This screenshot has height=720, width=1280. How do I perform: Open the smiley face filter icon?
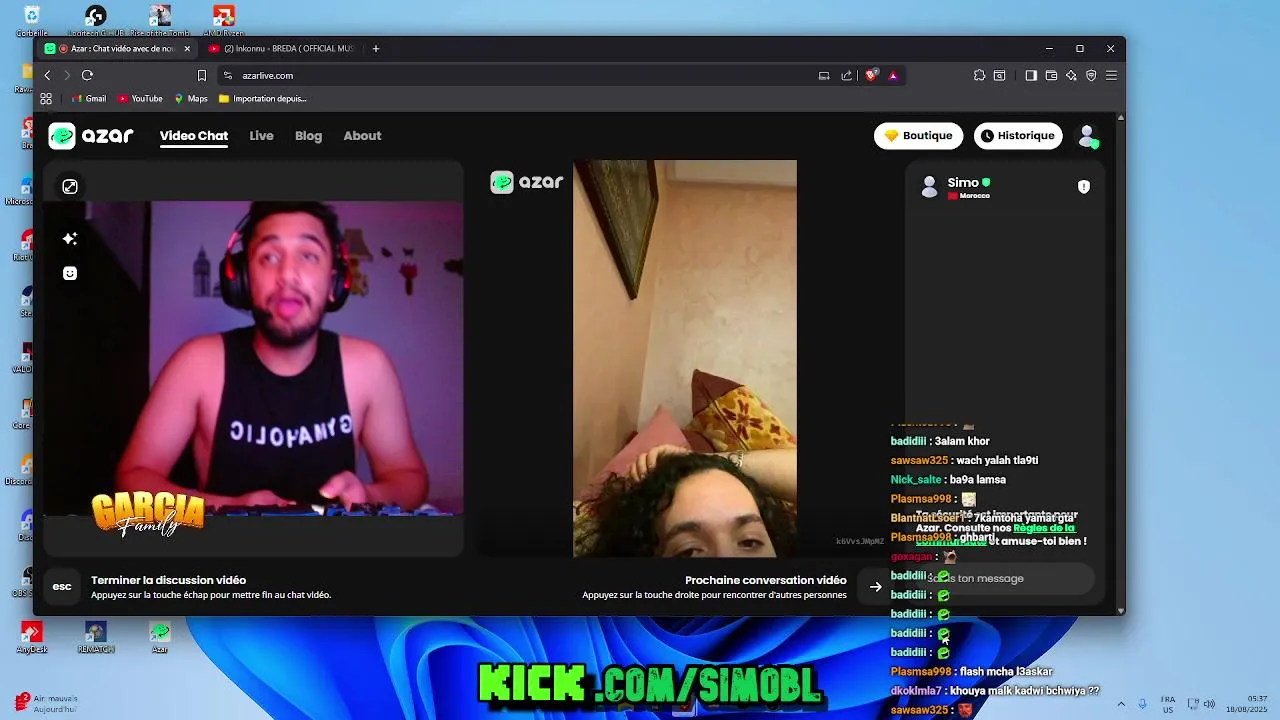click(70, 273)
